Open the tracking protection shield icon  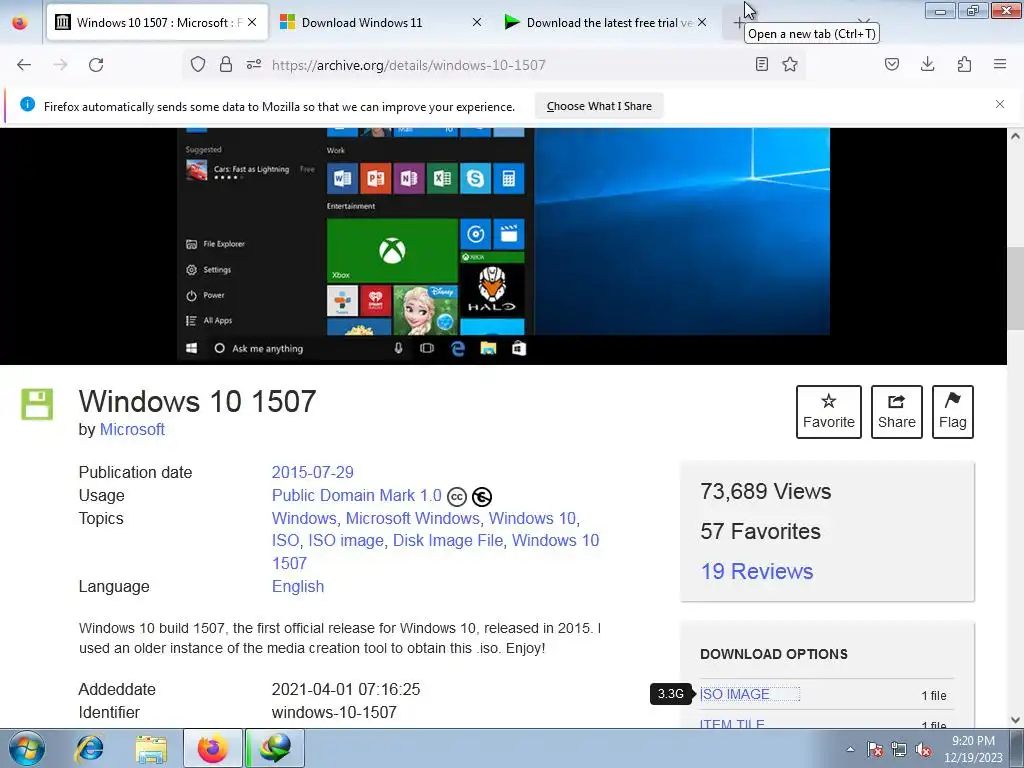198,64
